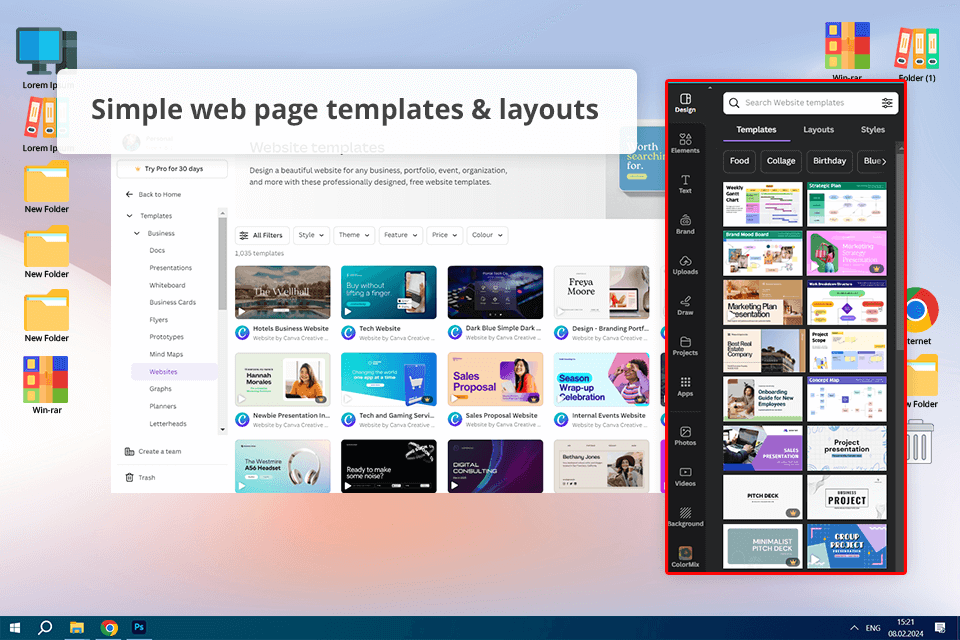Click the Back to Home arrow
This screenshot has height=640, width=960.
pyautogui.click(x=129, y=194)
